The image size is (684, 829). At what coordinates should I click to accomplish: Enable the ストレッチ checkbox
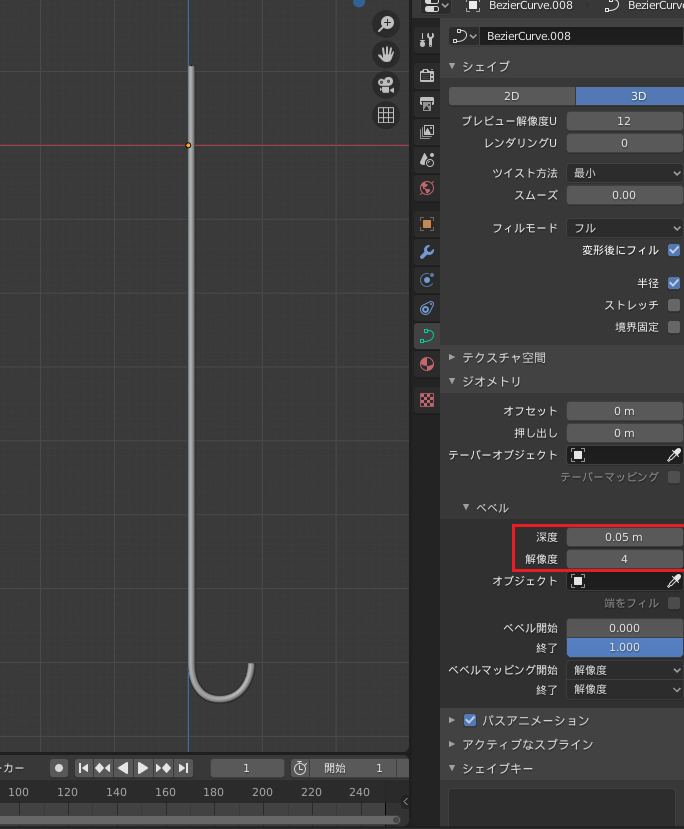(673, 305)
